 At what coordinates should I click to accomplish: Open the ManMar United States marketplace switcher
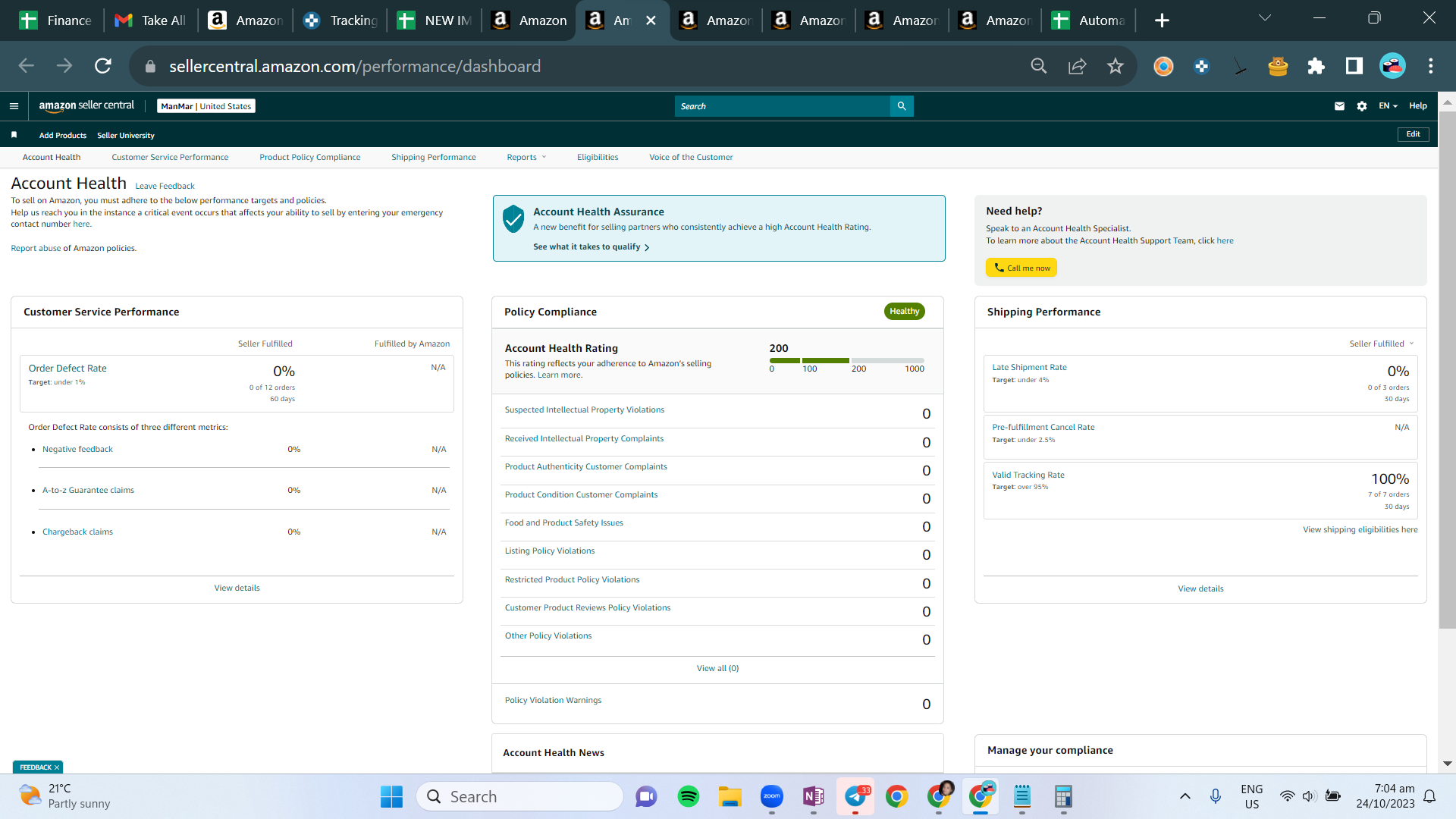[x=206, y=106]
